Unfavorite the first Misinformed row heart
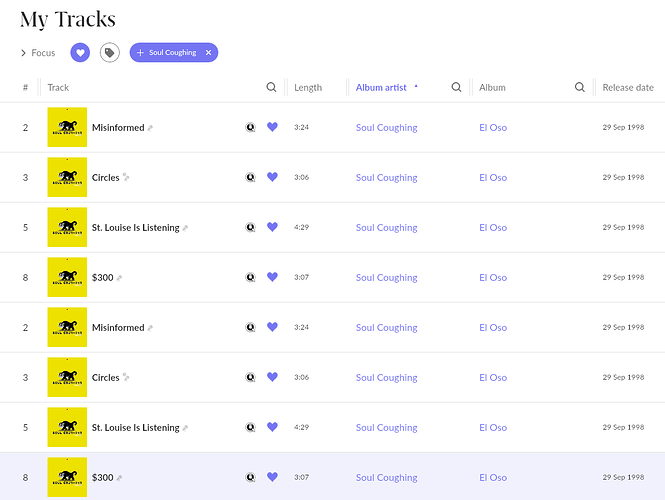 pos(272,127)
